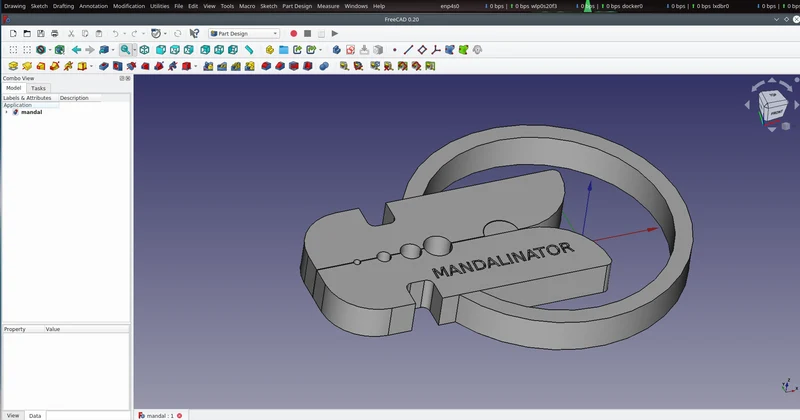Screen dimensions: 800x420
Task: Click the Fillet tool icon
Action: [266, 66]
